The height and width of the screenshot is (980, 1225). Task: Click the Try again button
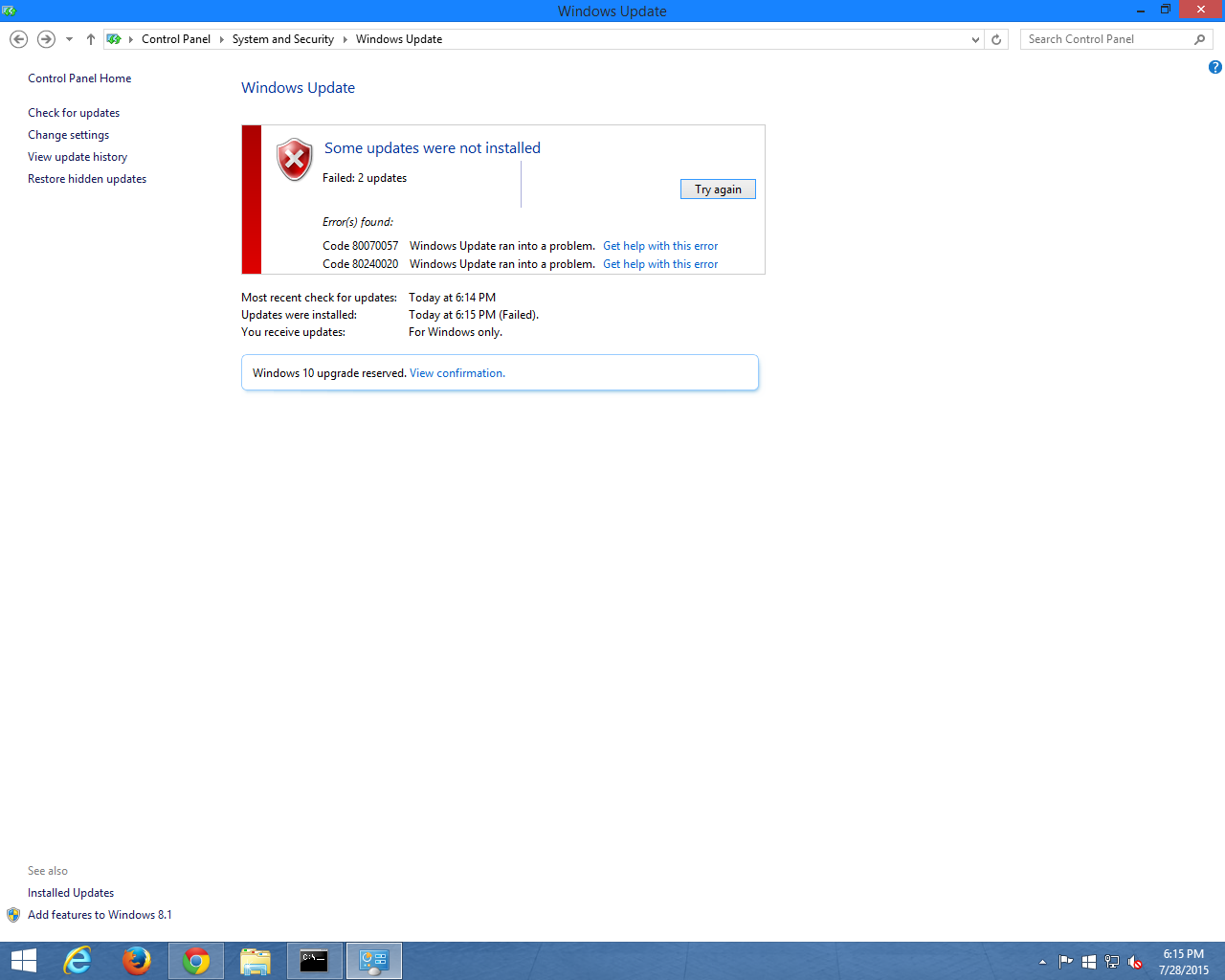[x=718, y=189]
